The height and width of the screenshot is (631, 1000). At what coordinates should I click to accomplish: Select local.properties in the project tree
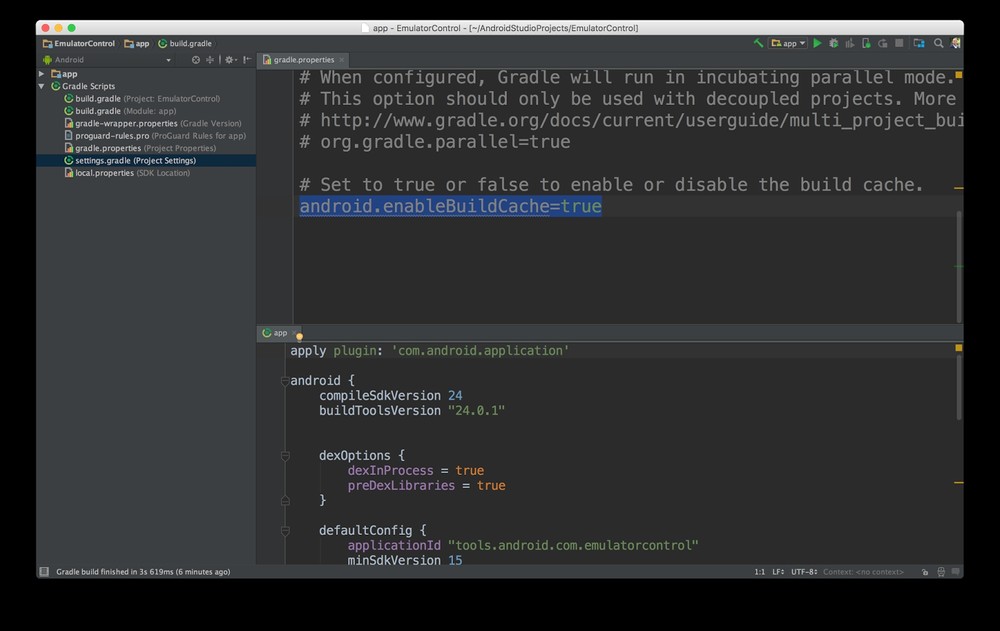coord(104,173)
